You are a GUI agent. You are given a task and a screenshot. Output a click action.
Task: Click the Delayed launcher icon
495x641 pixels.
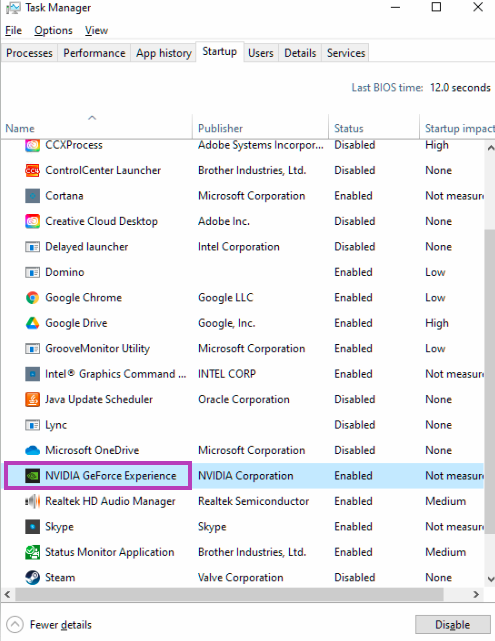[x=32, y=247]
